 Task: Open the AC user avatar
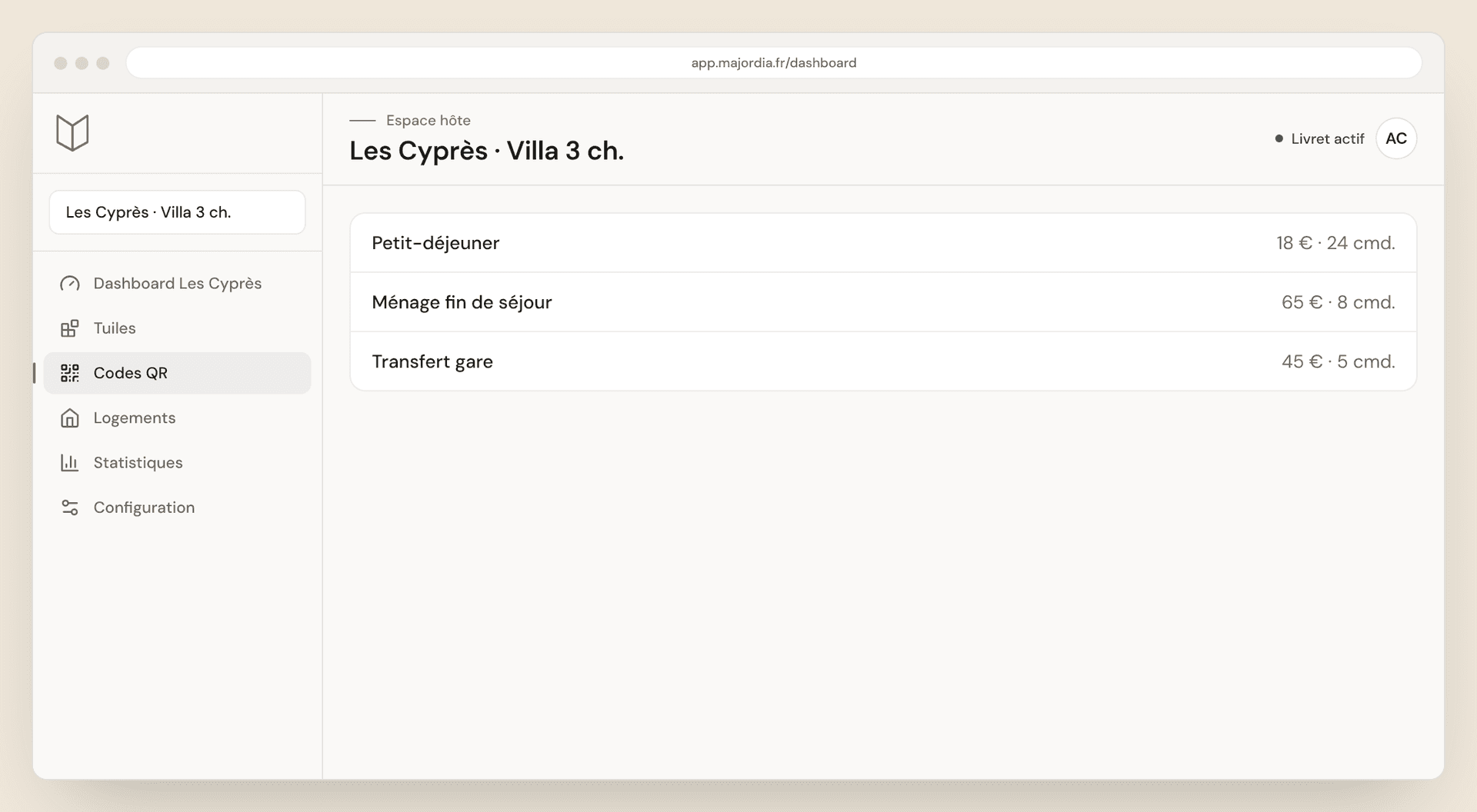click(1396, 138)
